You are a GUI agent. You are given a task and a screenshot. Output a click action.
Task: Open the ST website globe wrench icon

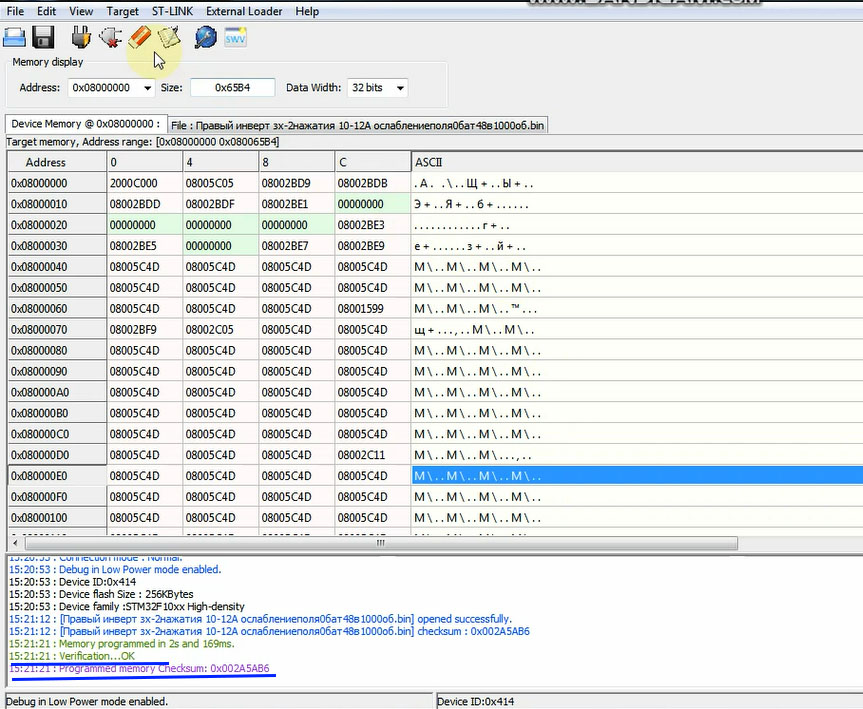tap(205, 38)
